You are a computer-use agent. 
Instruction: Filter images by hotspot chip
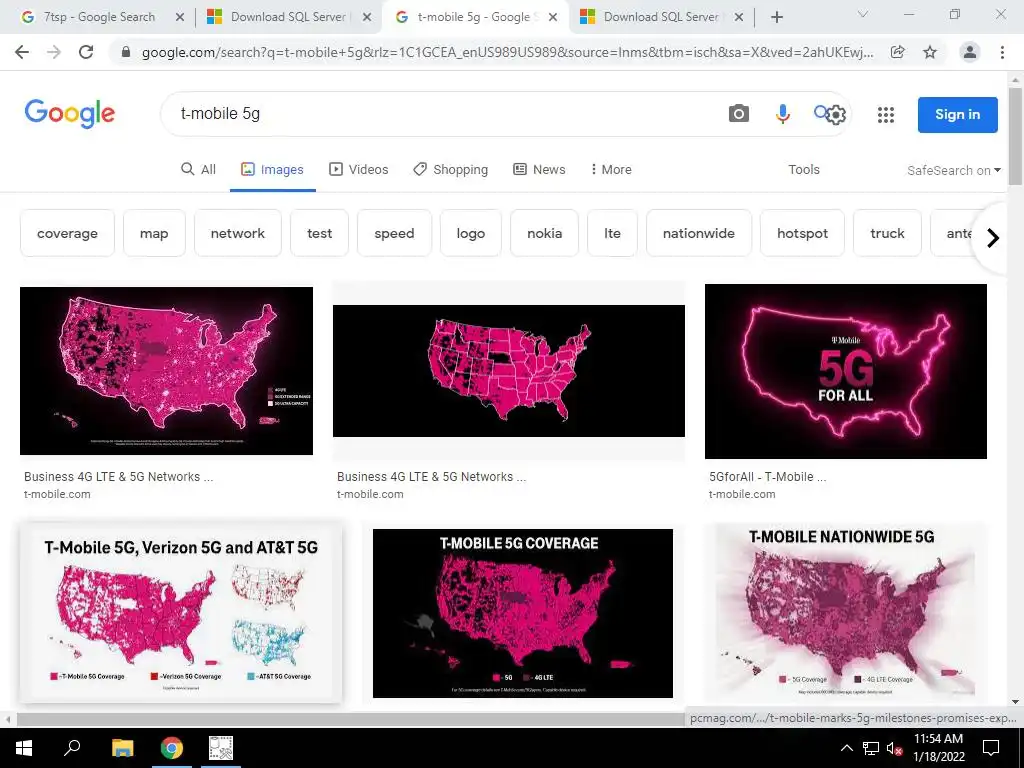[803, 233]
